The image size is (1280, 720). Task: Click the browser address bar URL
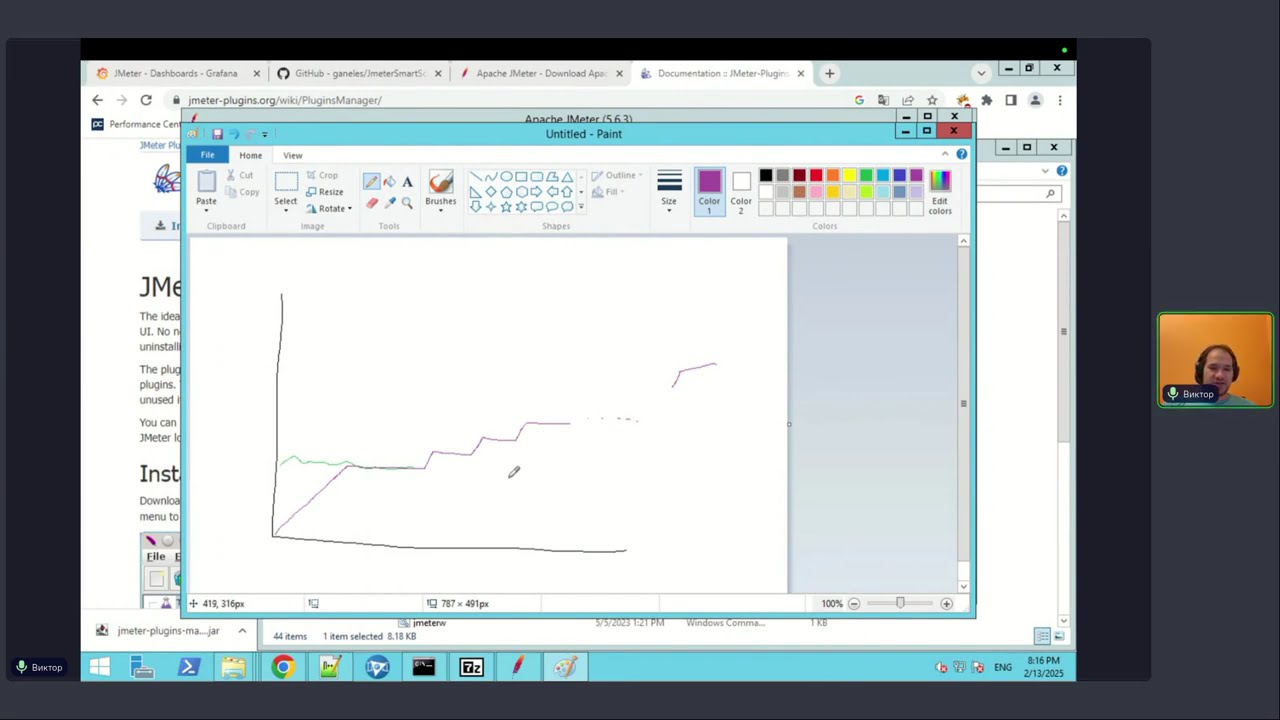pyautogui.click(x=285, y=100)
